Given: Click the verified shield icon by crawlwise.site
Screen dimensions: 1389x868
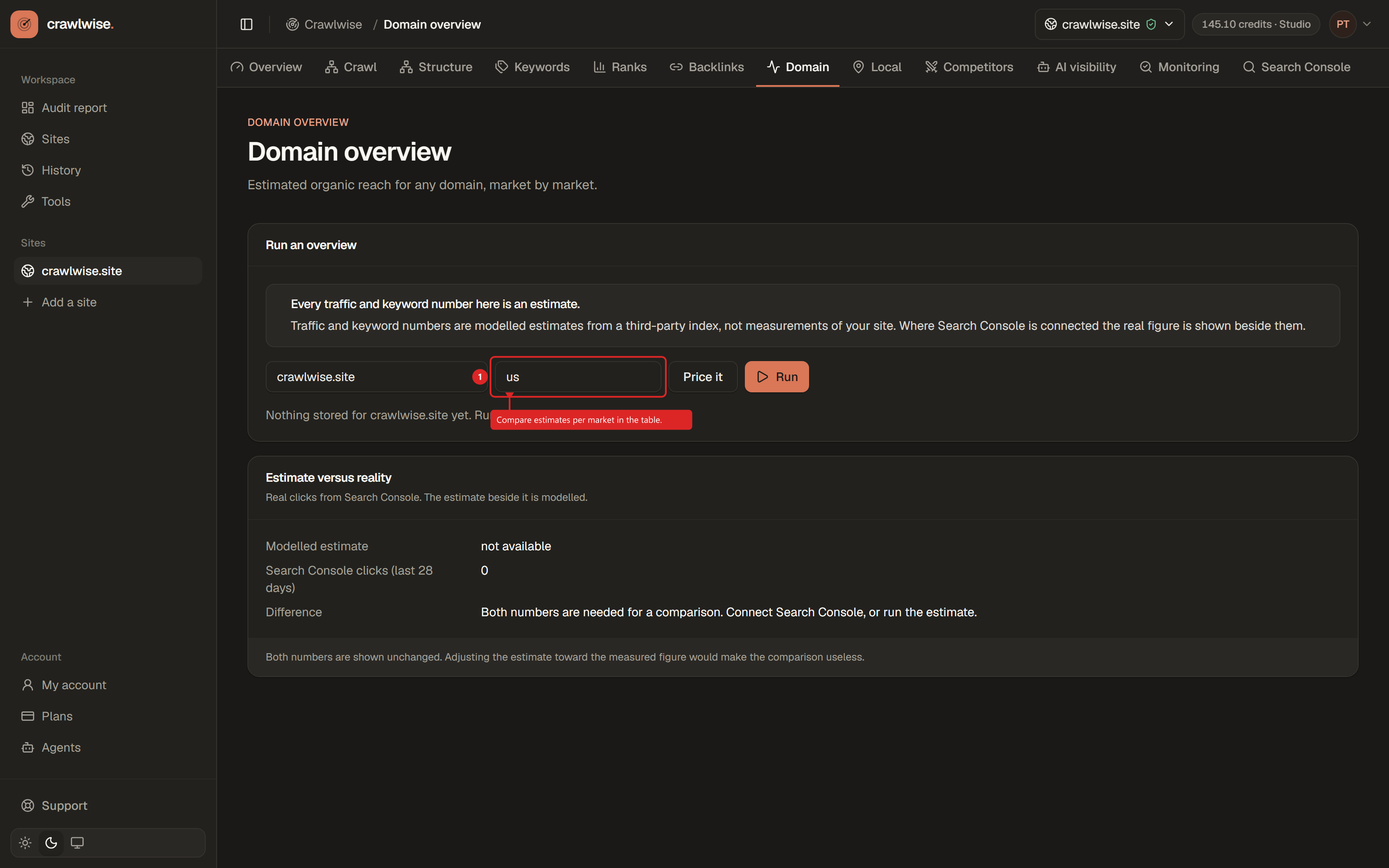Looking at the screenshot, I should [1151, 24].
